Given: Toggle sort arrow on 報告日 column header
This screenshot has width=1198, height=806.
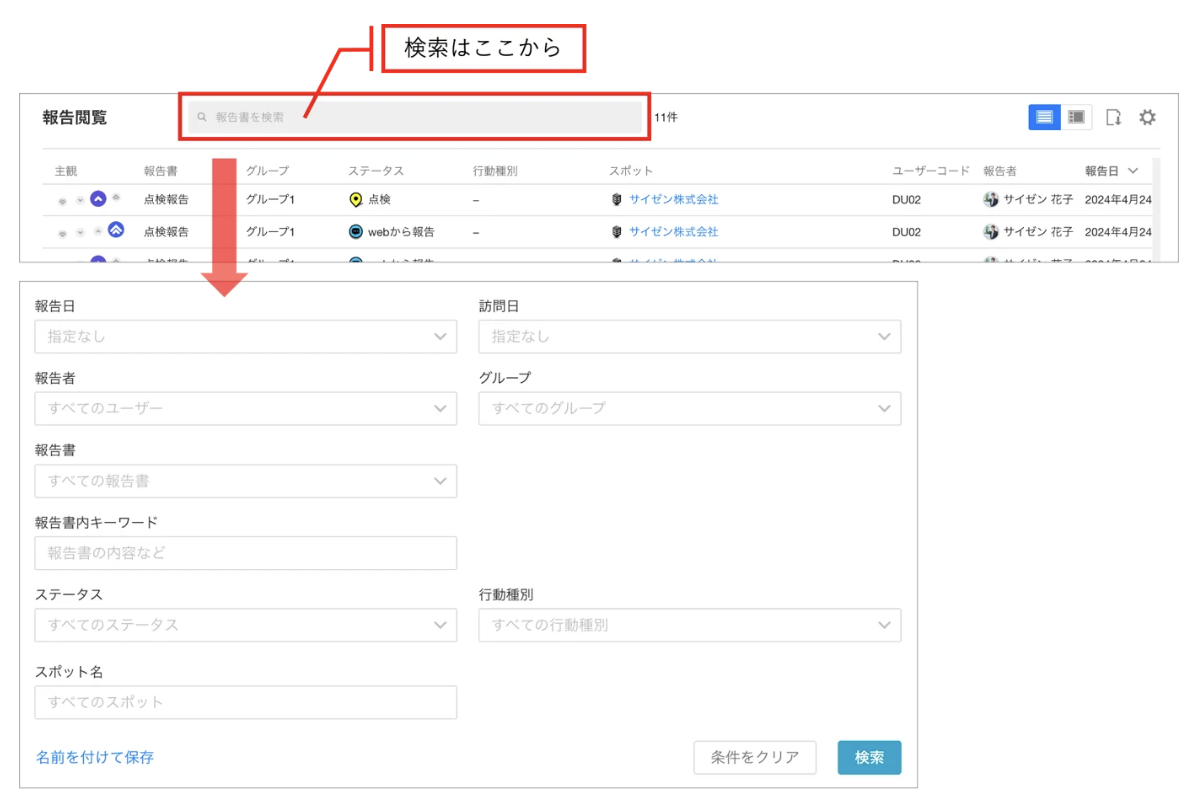Looking at the screenshot, I should tap(1133, 171).
